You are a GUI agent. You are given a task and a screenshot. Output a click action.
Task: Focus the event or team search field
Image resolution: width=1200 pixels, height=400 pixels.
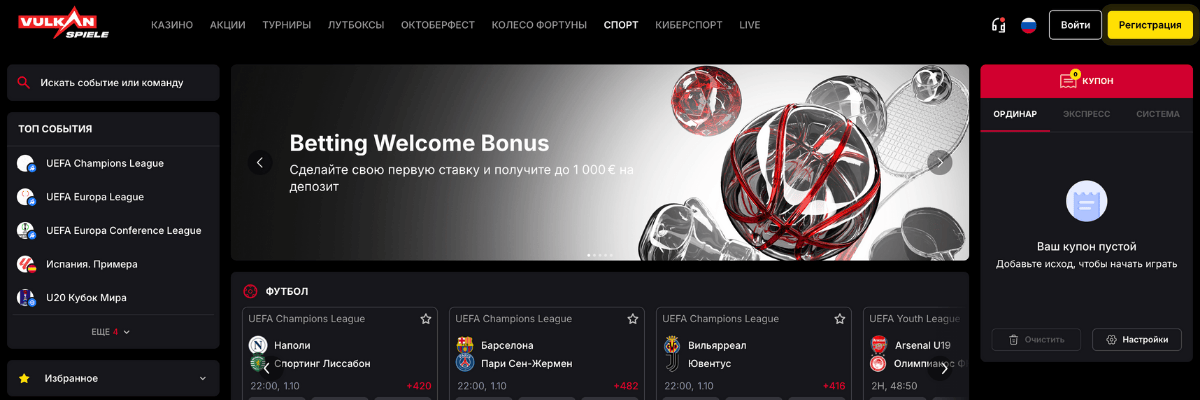(113, 83)
